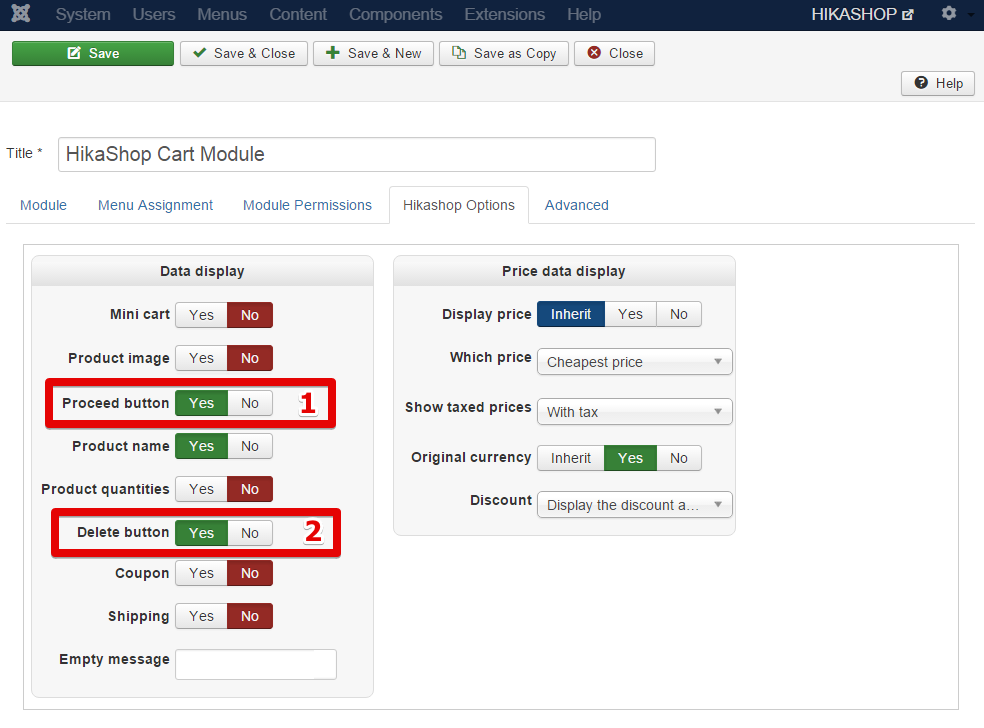Set Shipping to No
984x728 pixels.
[x=250, y=616]
